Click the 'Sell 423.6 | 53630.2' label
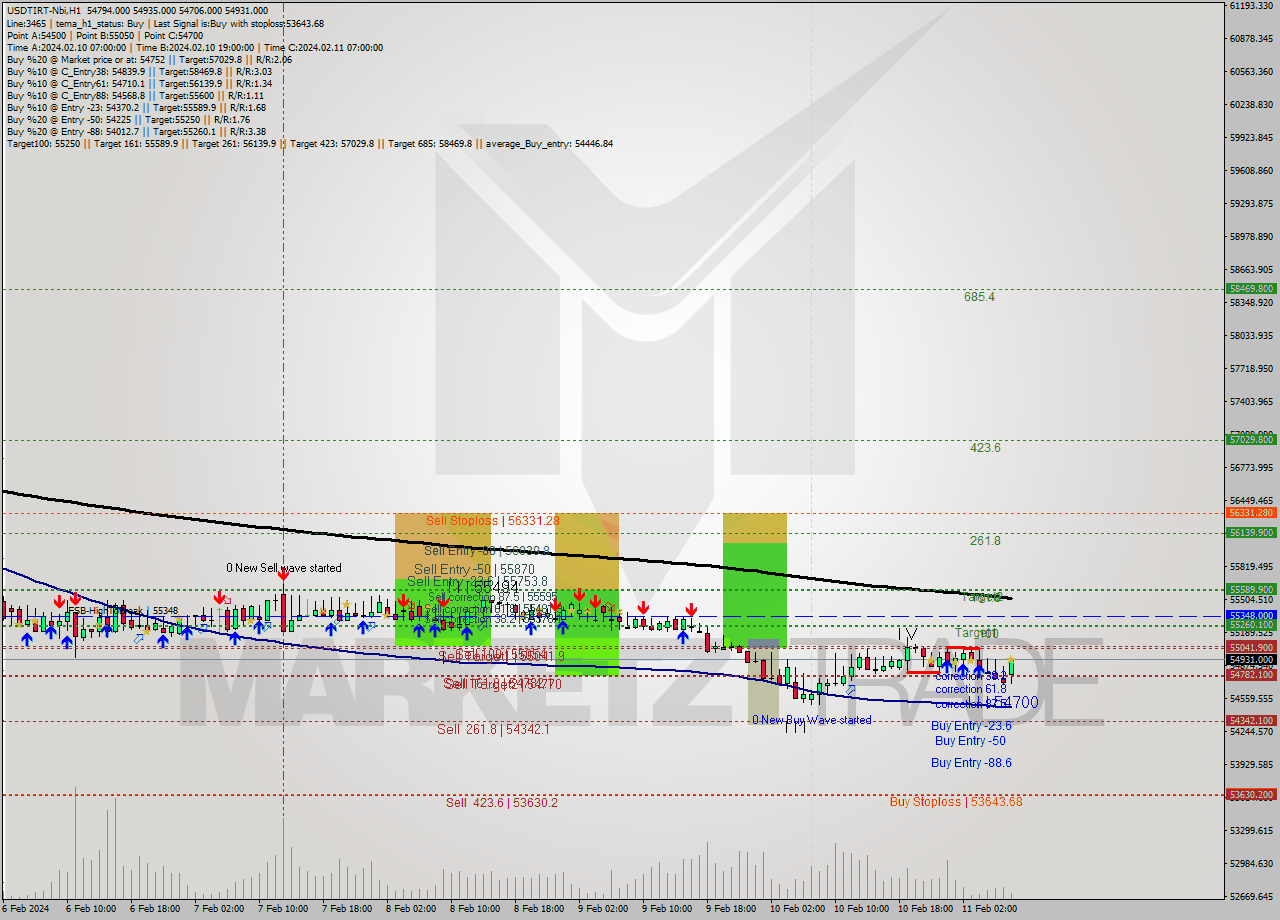 pyautogui.click(x=502, y=803)
